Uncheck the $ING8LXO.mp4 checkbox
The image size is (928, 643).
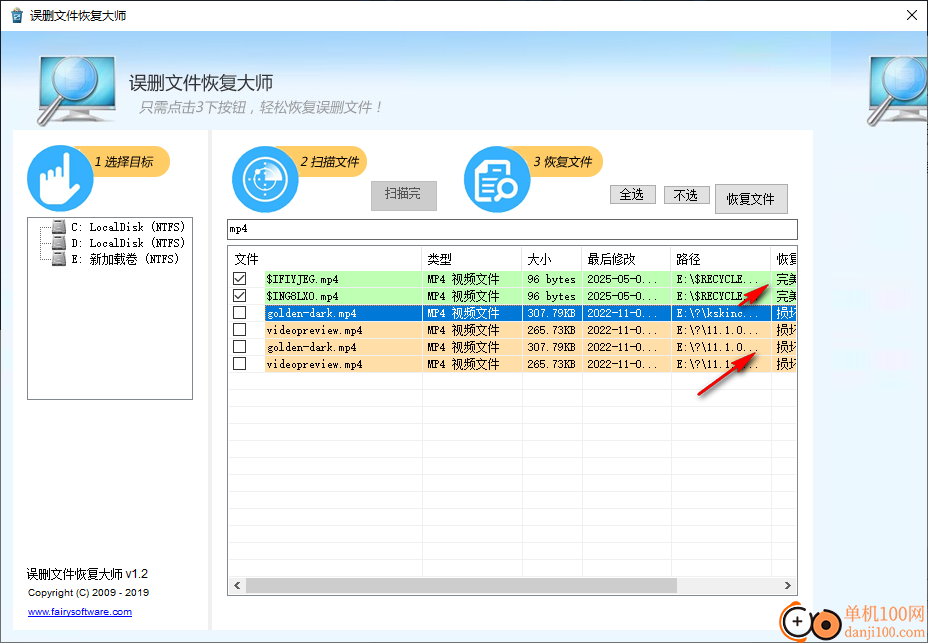(240, 295)
